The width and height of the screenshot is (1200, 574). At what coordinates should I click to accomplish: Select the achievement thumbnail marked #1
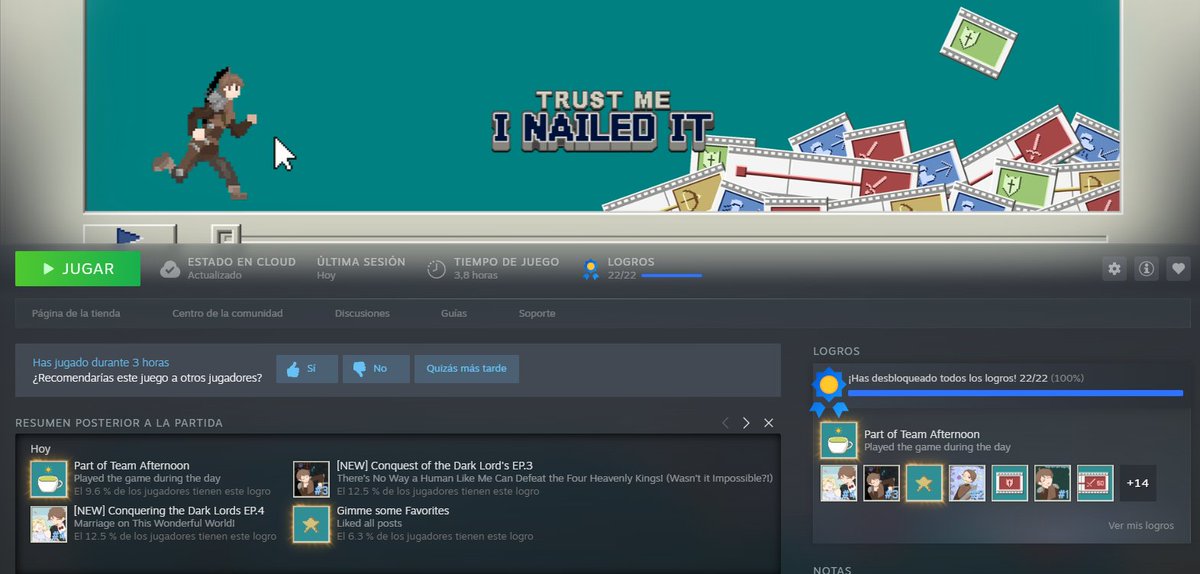click(1052, 483)
